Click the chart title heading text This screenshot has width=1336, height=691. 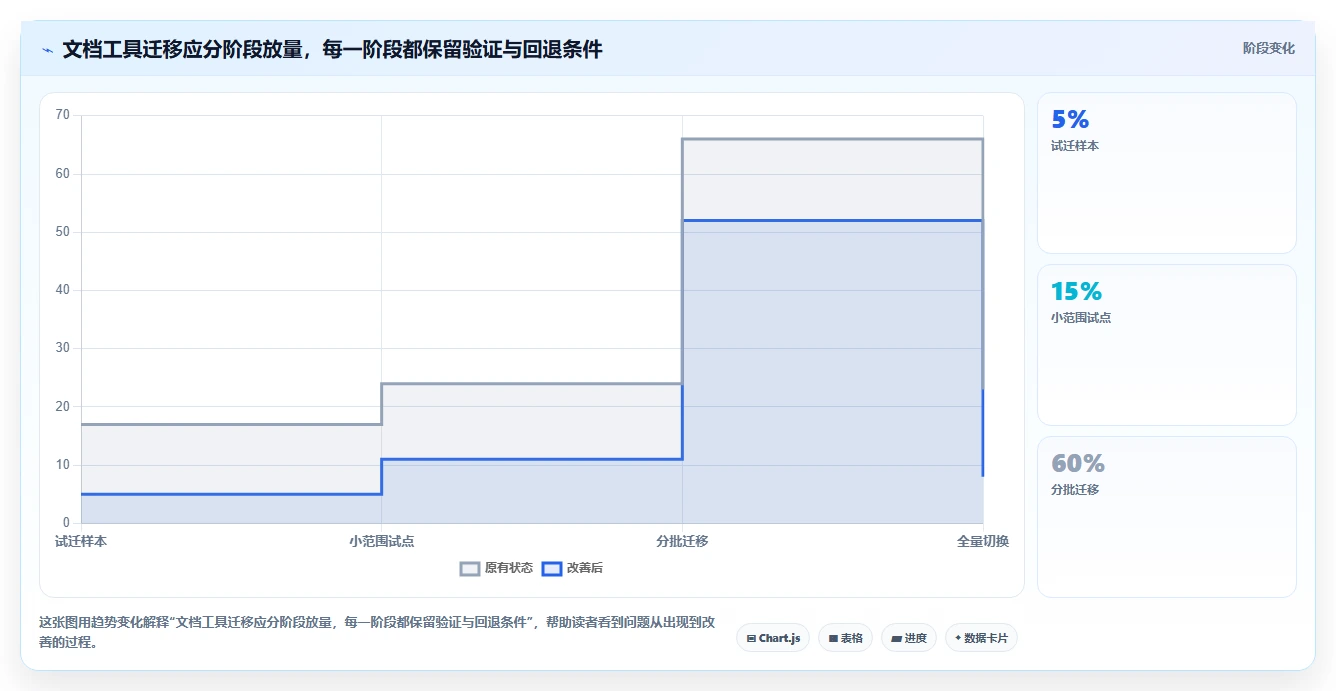tap(332, 50)
